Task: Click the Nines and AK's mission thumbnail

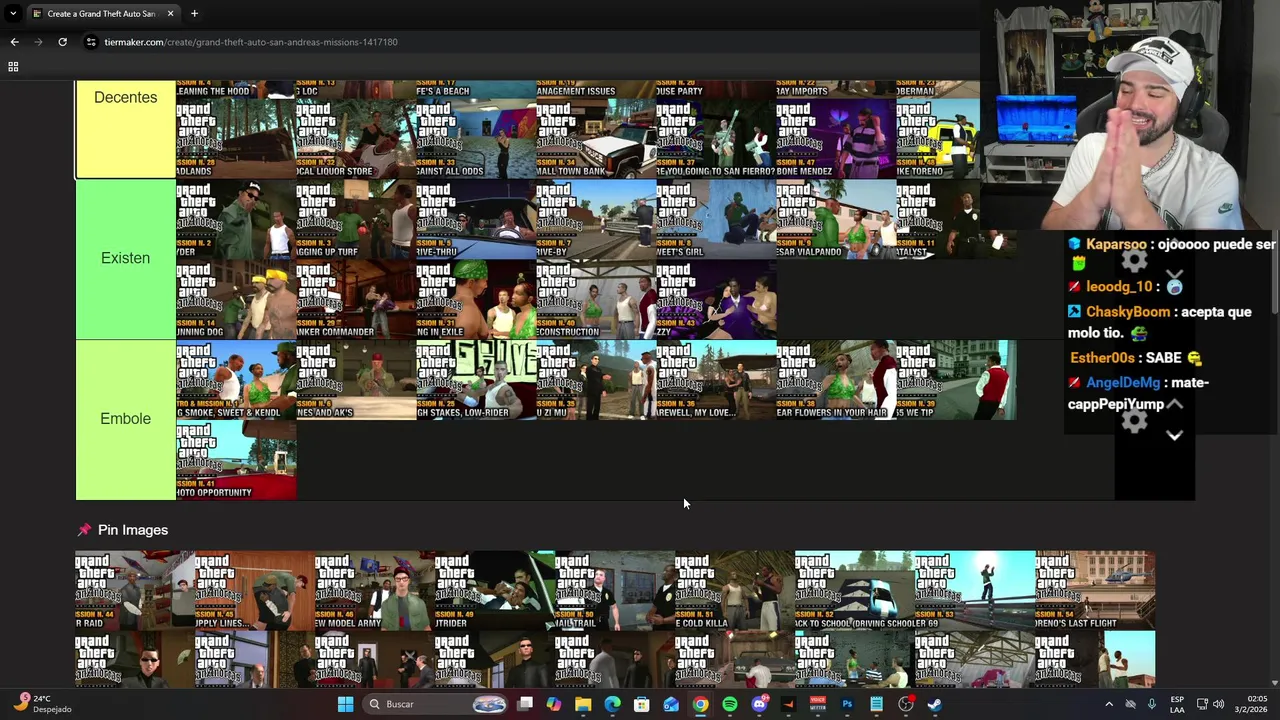Action: pyautogui.click(x=356, y=380)
